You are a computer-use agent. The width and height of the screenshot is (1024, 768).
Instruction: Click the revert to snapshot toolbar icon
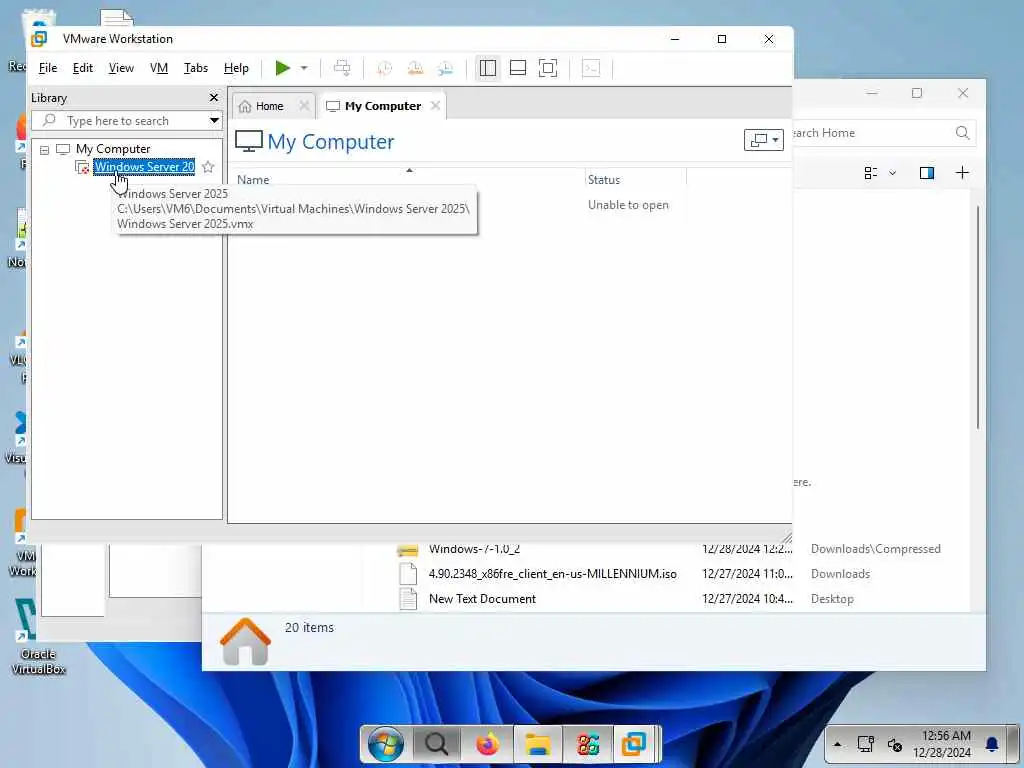pos(415,68)
